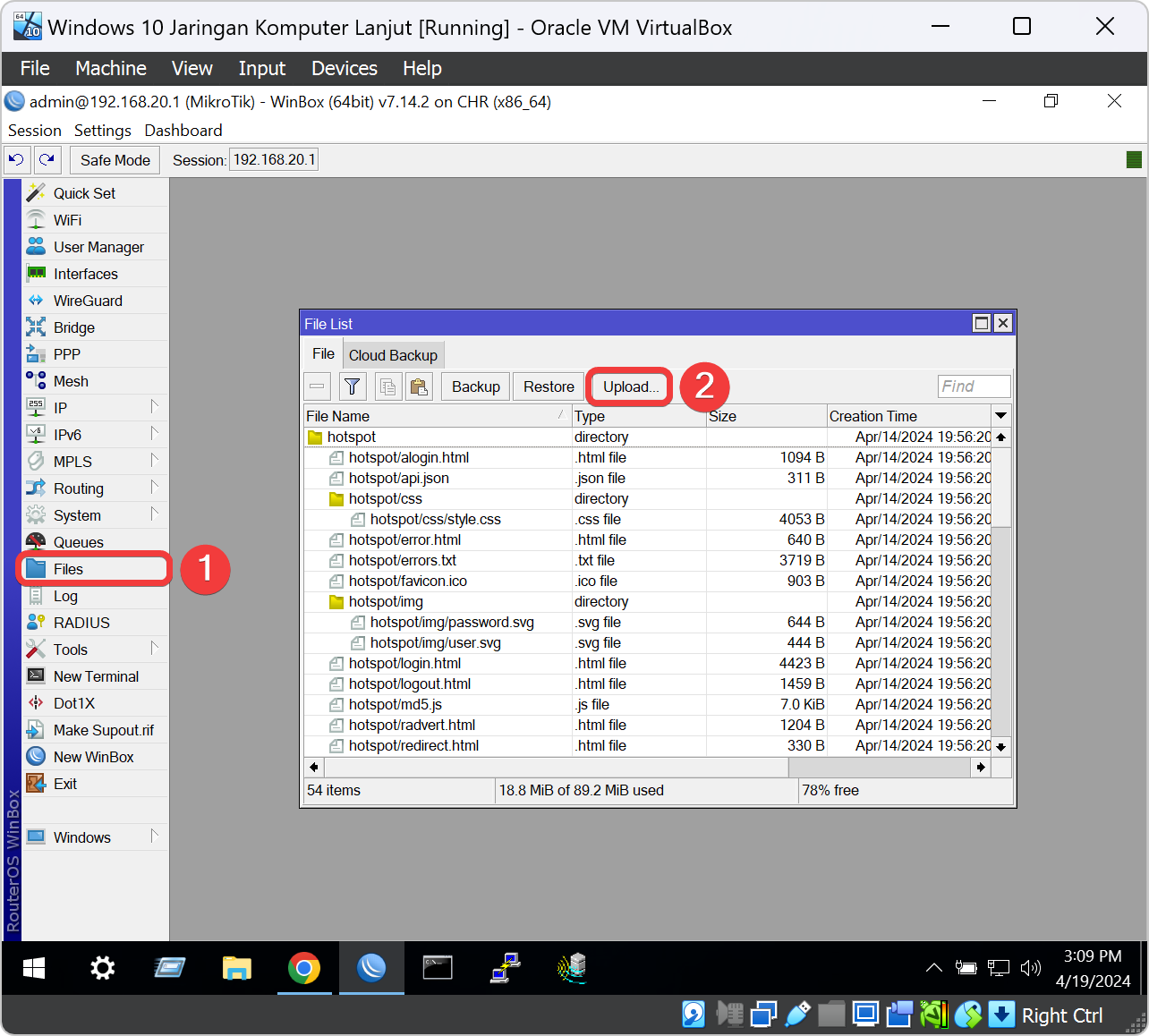Select the hotspot/md5.js file row
This screenshot has height=1036, width=1149.
point(648,705)
